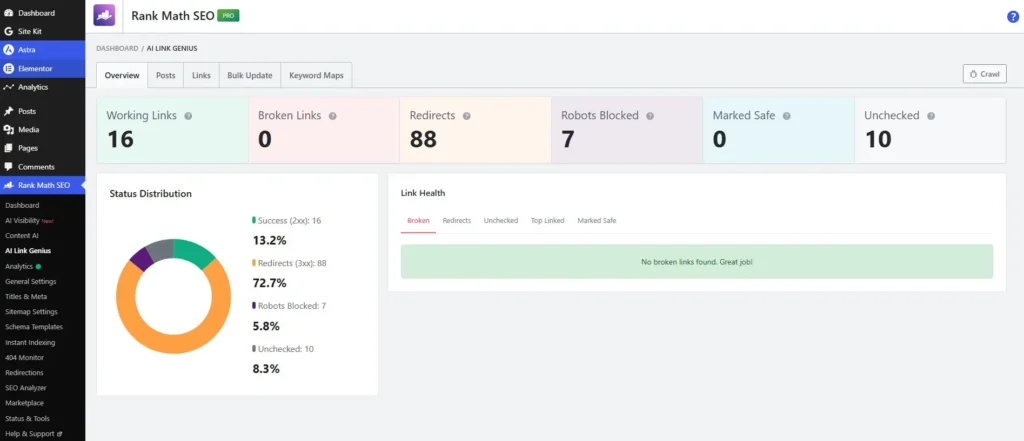
Task: Open Status & Tools in the sidebar
Action: coord(27,419)
